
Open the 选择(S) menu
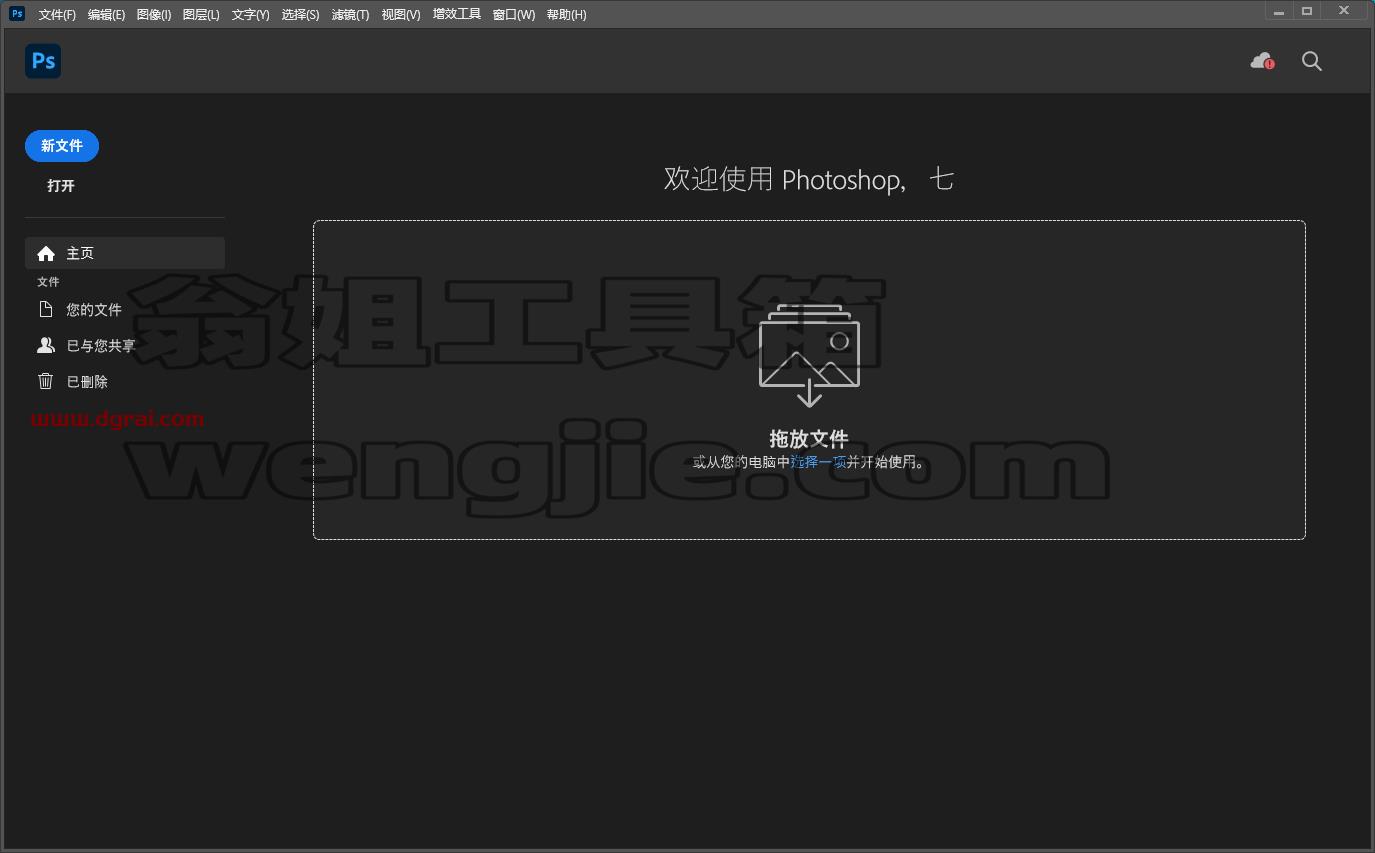(x=300, y=14)
